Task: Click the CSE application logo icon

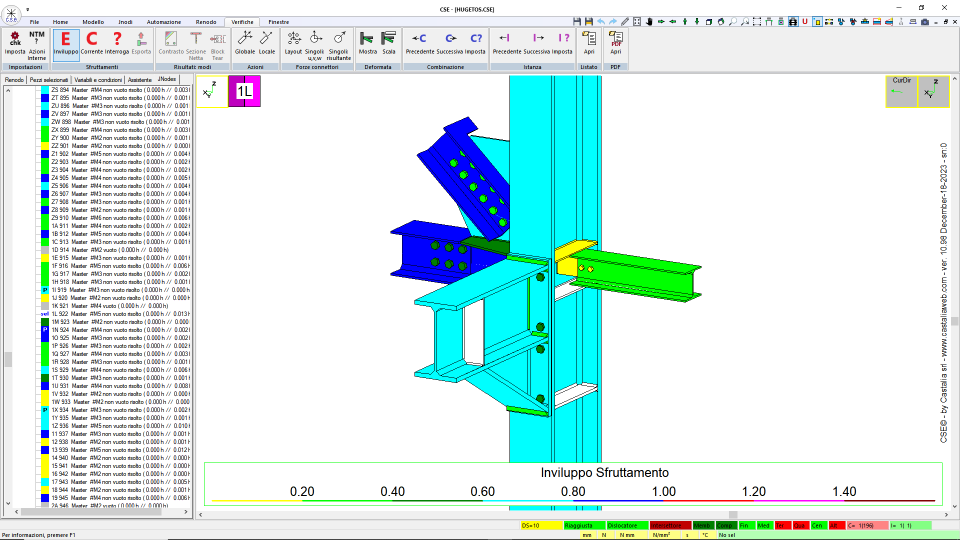Action: [11, 14]
